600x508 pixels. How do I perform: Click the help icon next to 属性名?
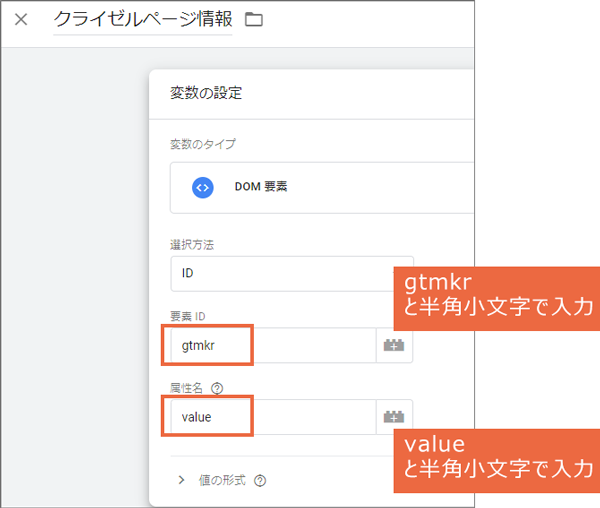[x=217, y=388]
